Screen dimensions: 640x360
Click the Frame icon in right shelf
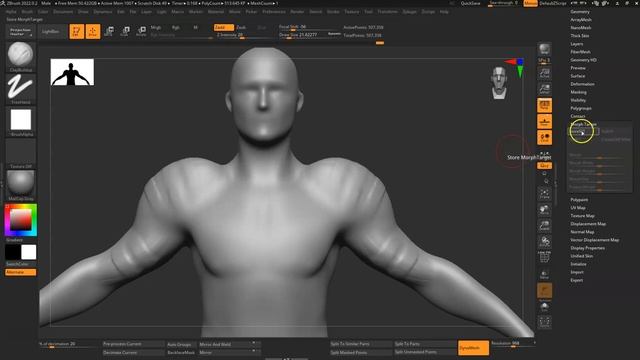pos(544,193)
